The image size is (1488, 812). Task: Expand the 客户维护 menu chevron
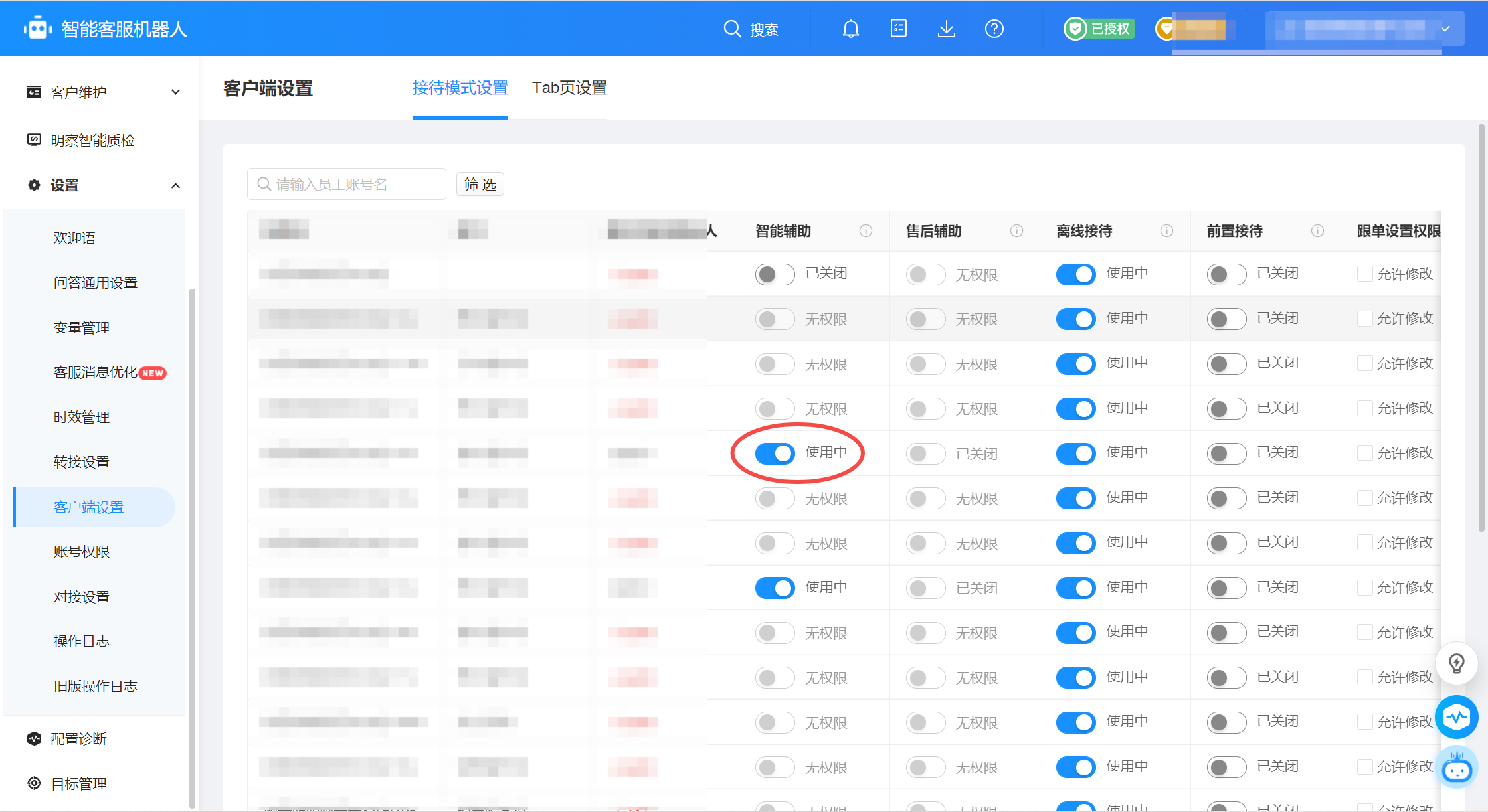(175, 92)
